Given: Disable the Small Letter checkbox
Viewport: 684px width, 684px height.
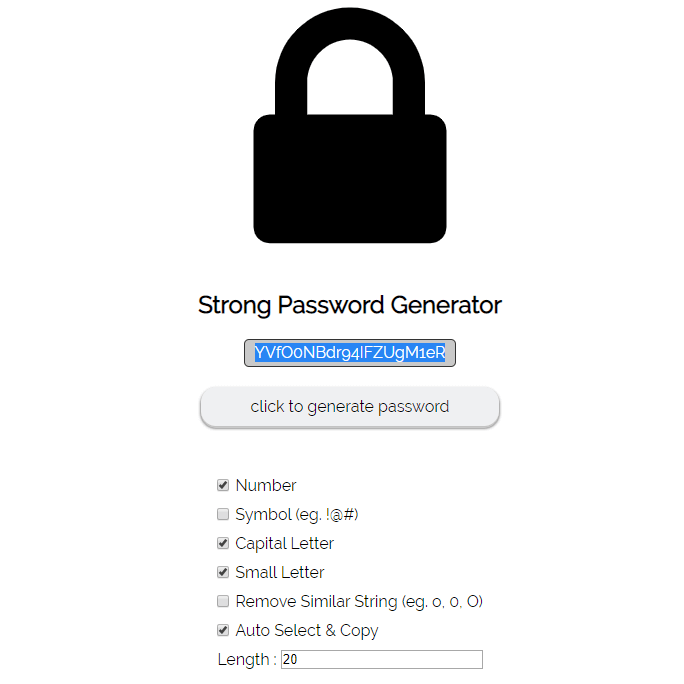Looking at the screenshot, I should click(223, 573).
